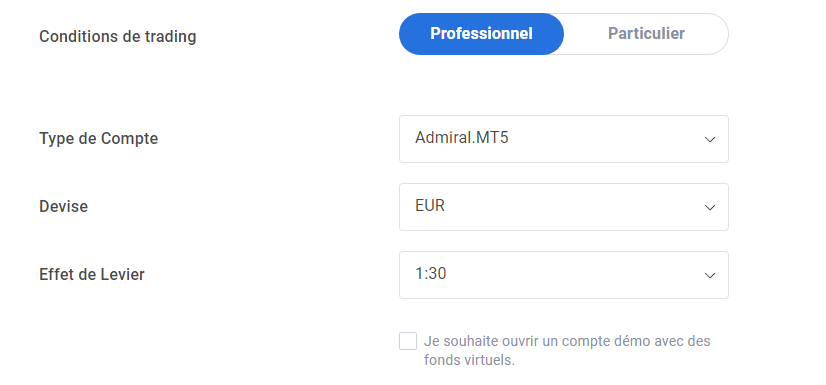Enable the demo account with virtual funds checkbox
This screenshot has height=385, width=826.
click(408, 341)
